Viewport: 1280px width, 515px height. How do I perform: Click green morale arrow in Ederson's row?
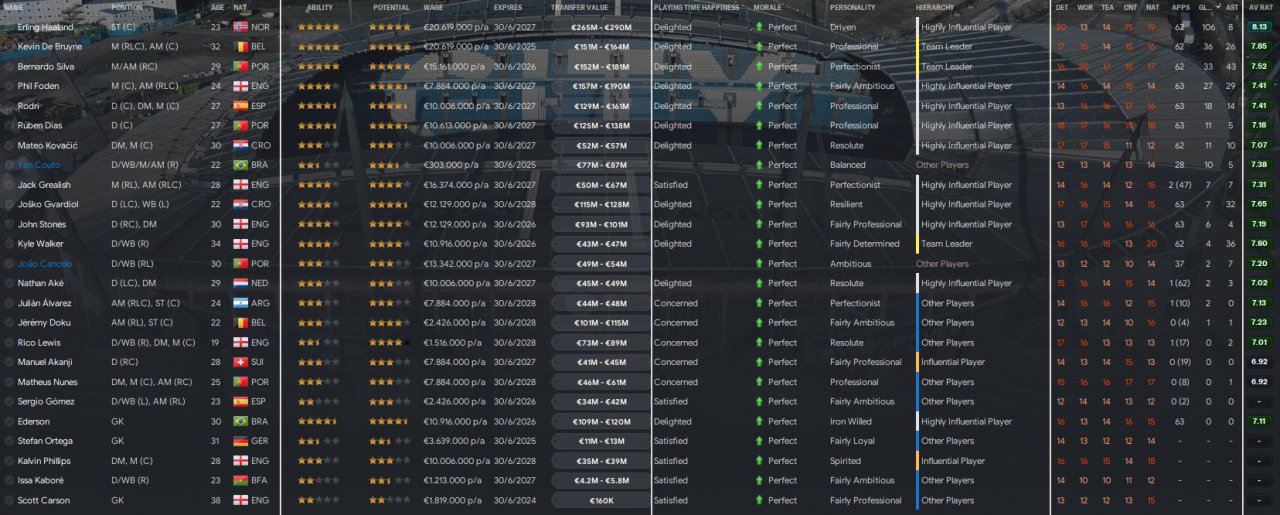(x=759, y=422)
